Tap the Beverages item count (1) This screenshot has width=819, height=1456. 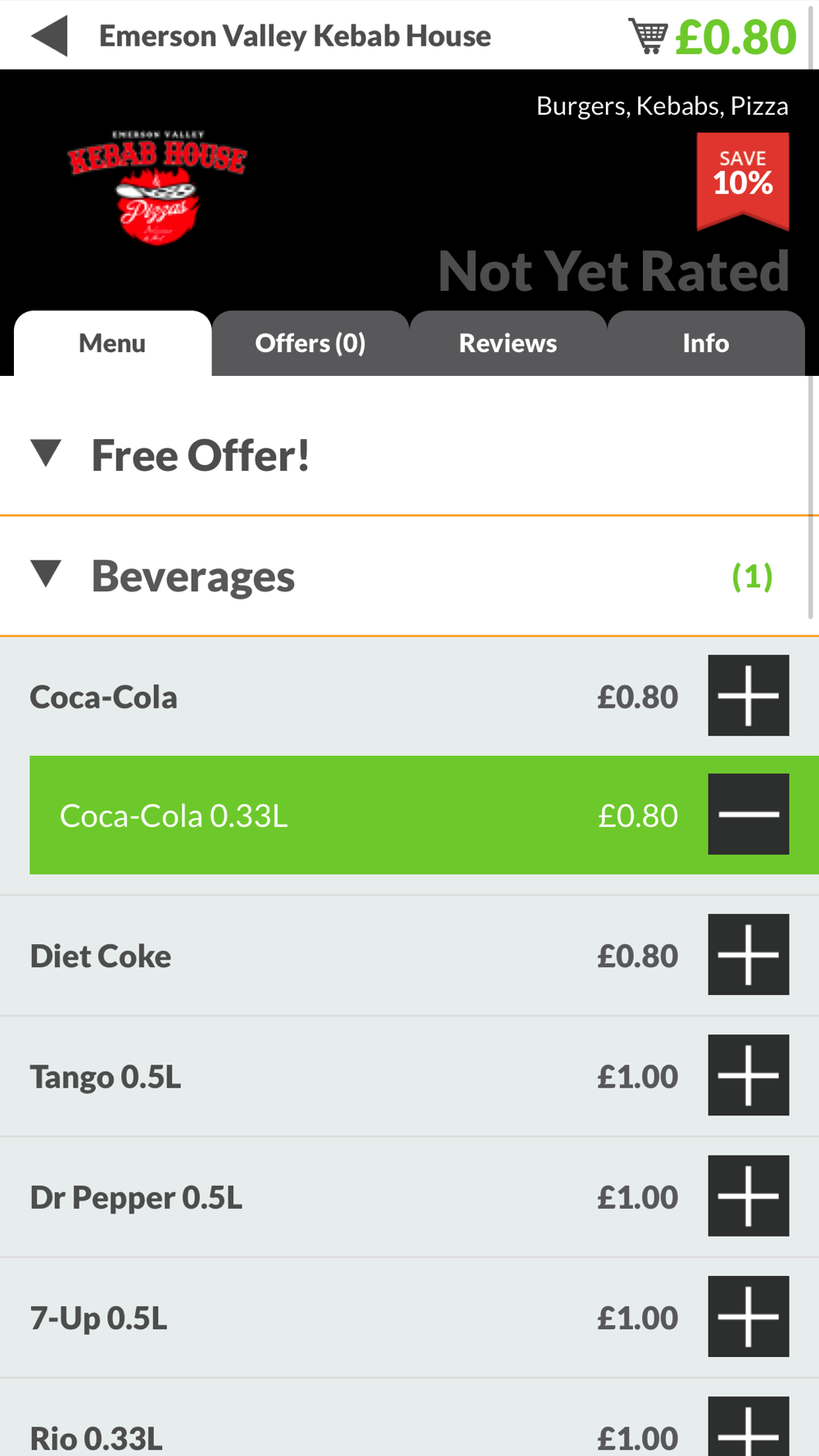pyautogui.click(x=752, y=577)
